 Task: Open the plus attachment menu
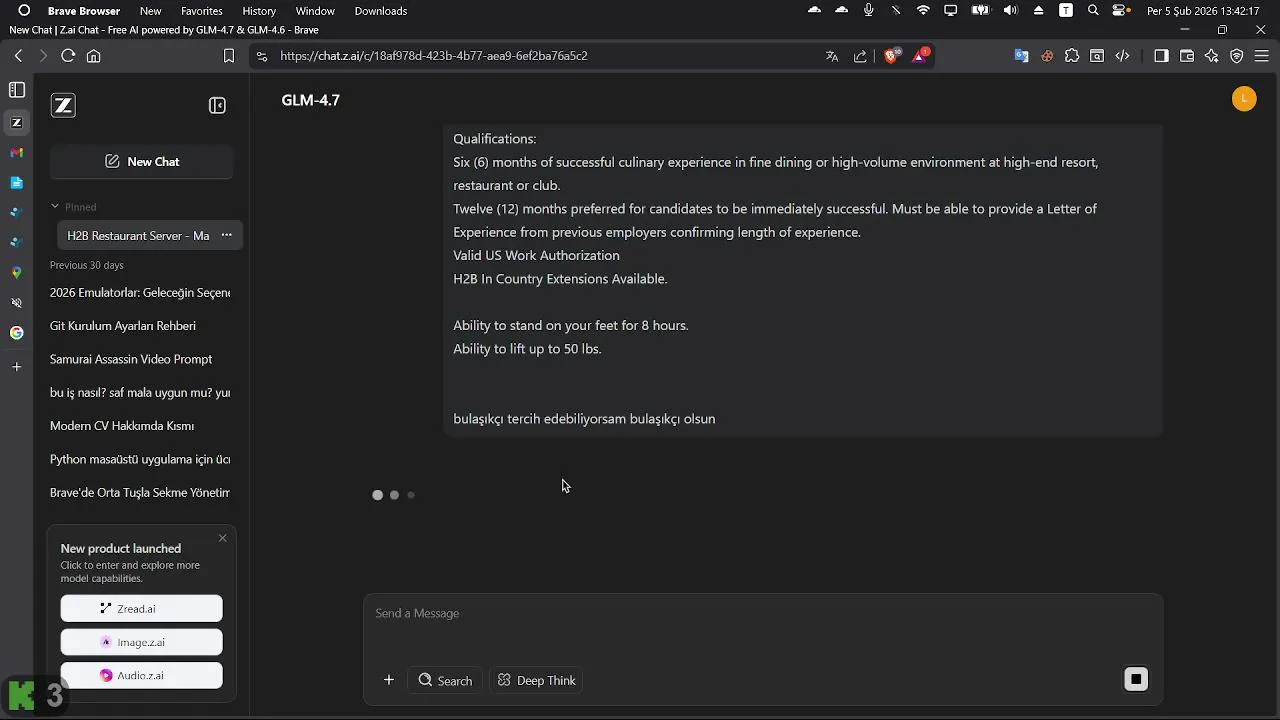(389, 680)
